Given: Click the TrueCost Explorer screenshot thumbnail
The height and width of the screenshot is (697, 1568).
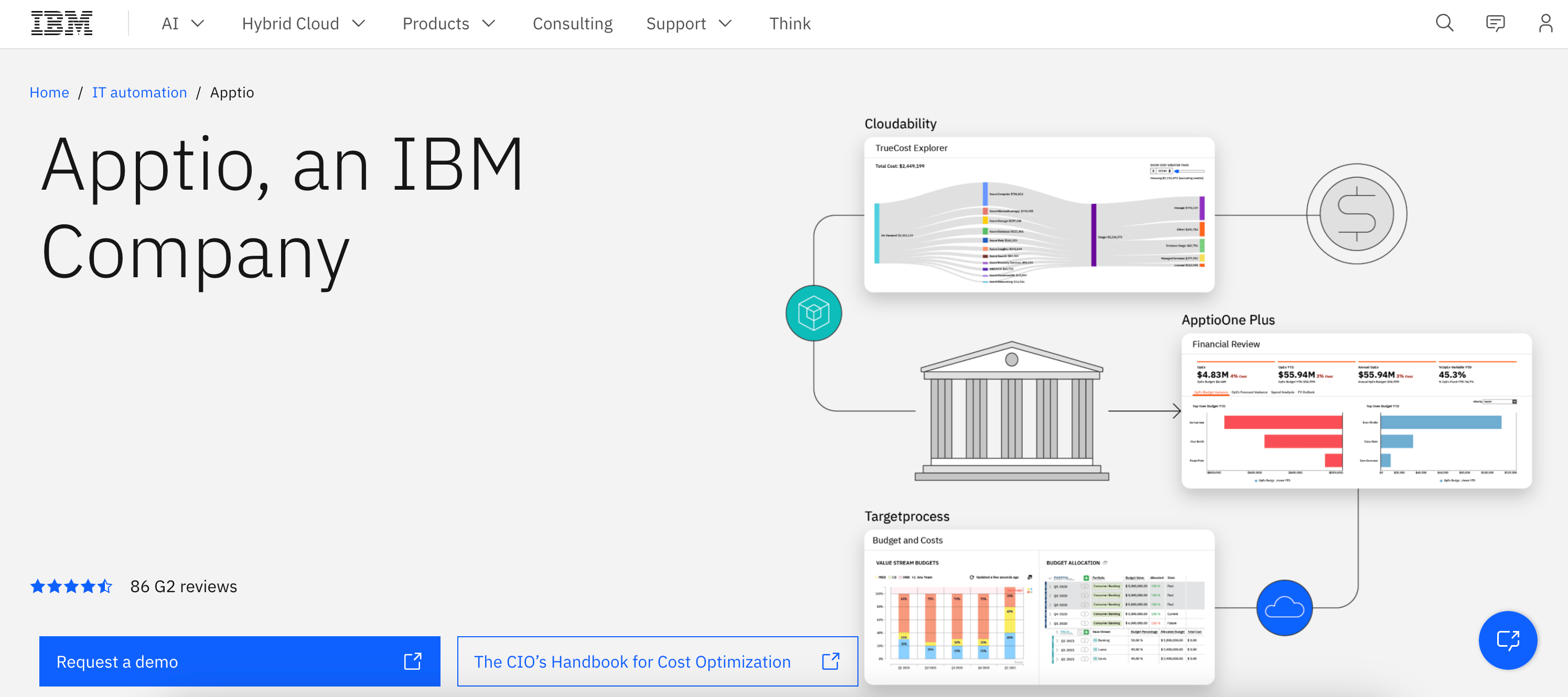Looking at the screenshot, I should click(x=1039, y=215).
